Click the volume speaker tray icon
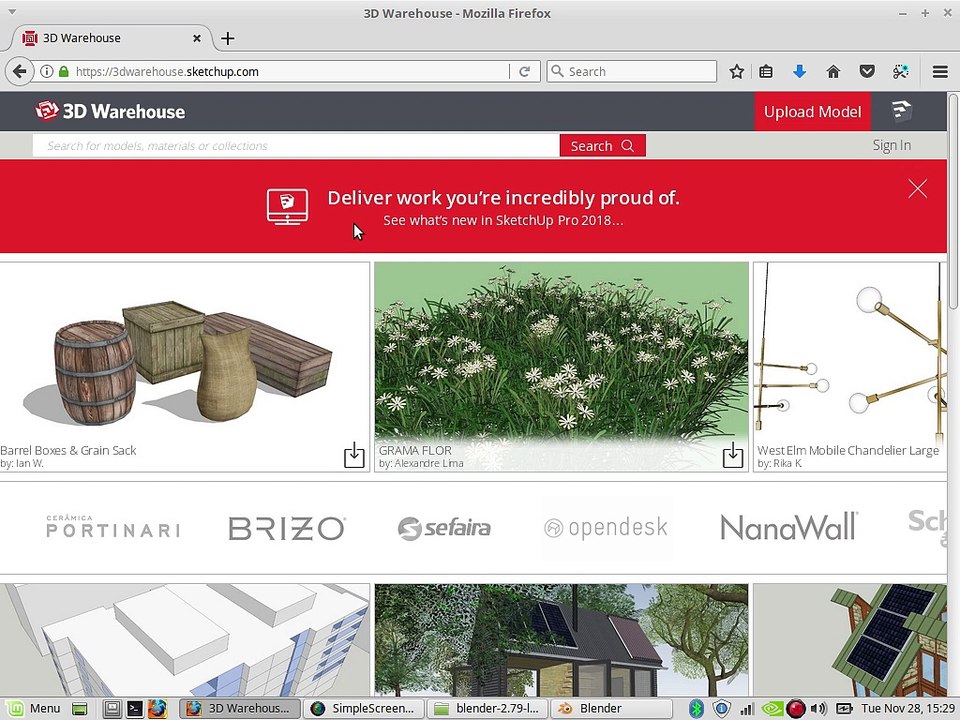 click(x=819, y=709)
